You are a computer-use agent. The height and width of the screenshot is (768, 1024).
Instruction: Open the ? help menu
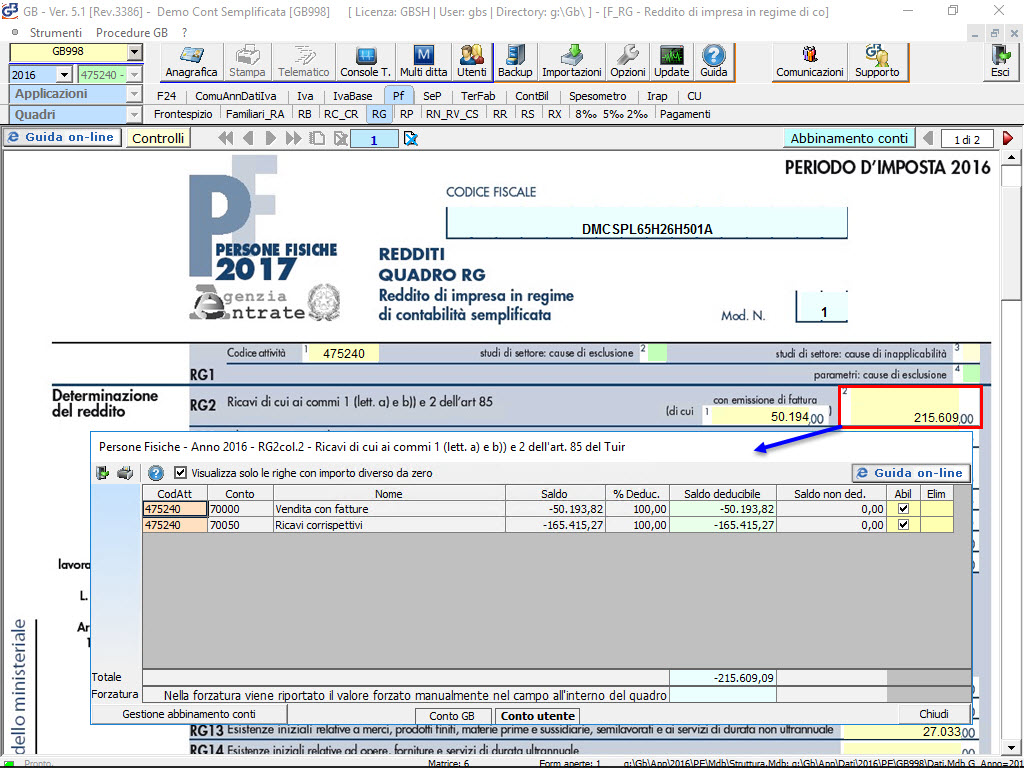click(185, 33)
